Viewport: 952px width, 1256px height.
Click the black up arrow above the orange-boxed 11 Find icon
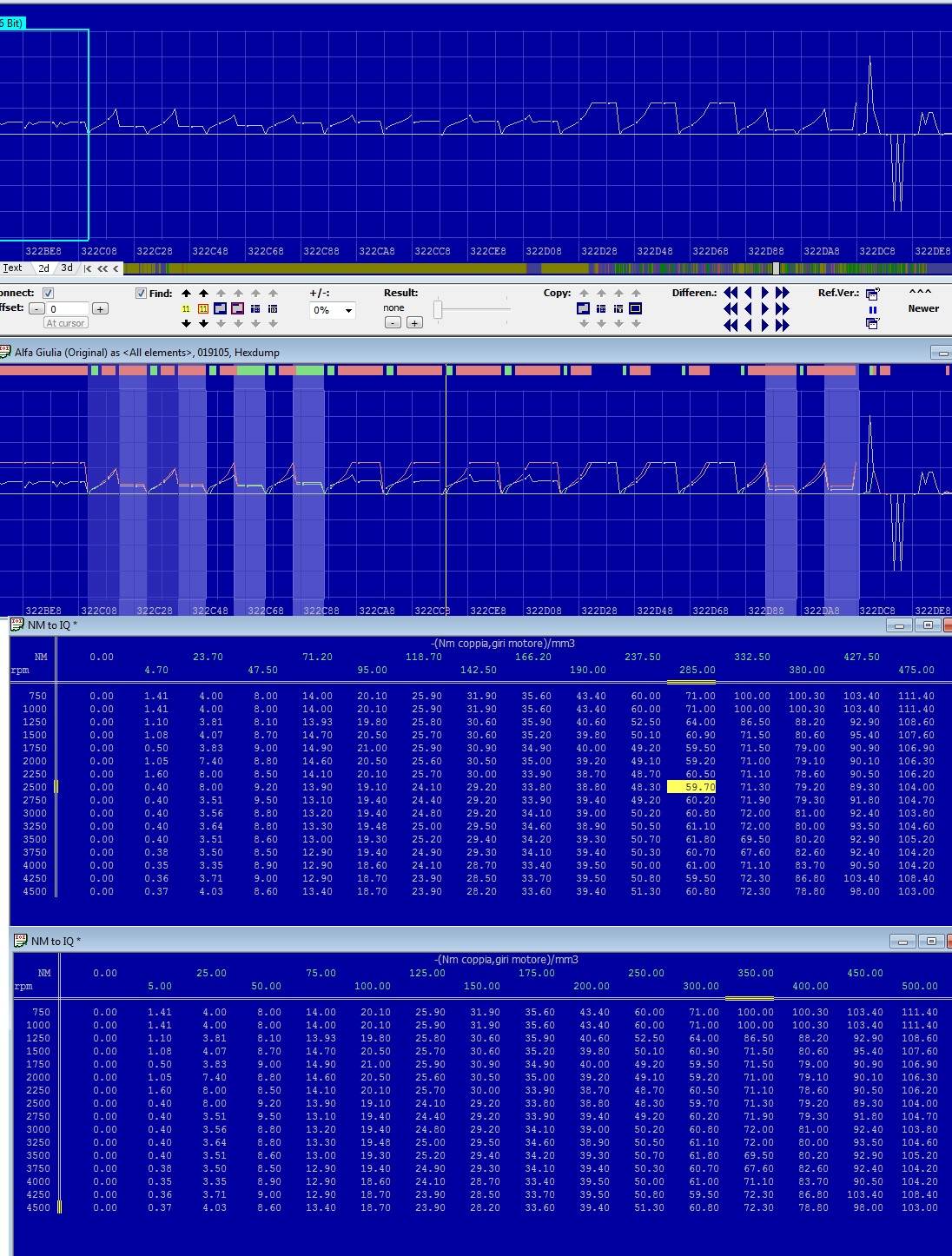tap(203, 294)
